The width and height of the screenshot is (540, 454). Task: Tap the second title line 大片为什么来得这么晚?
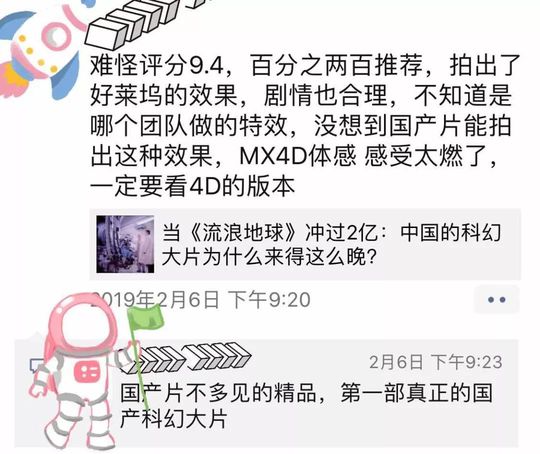pyautogui.click(x=269, y=257)
